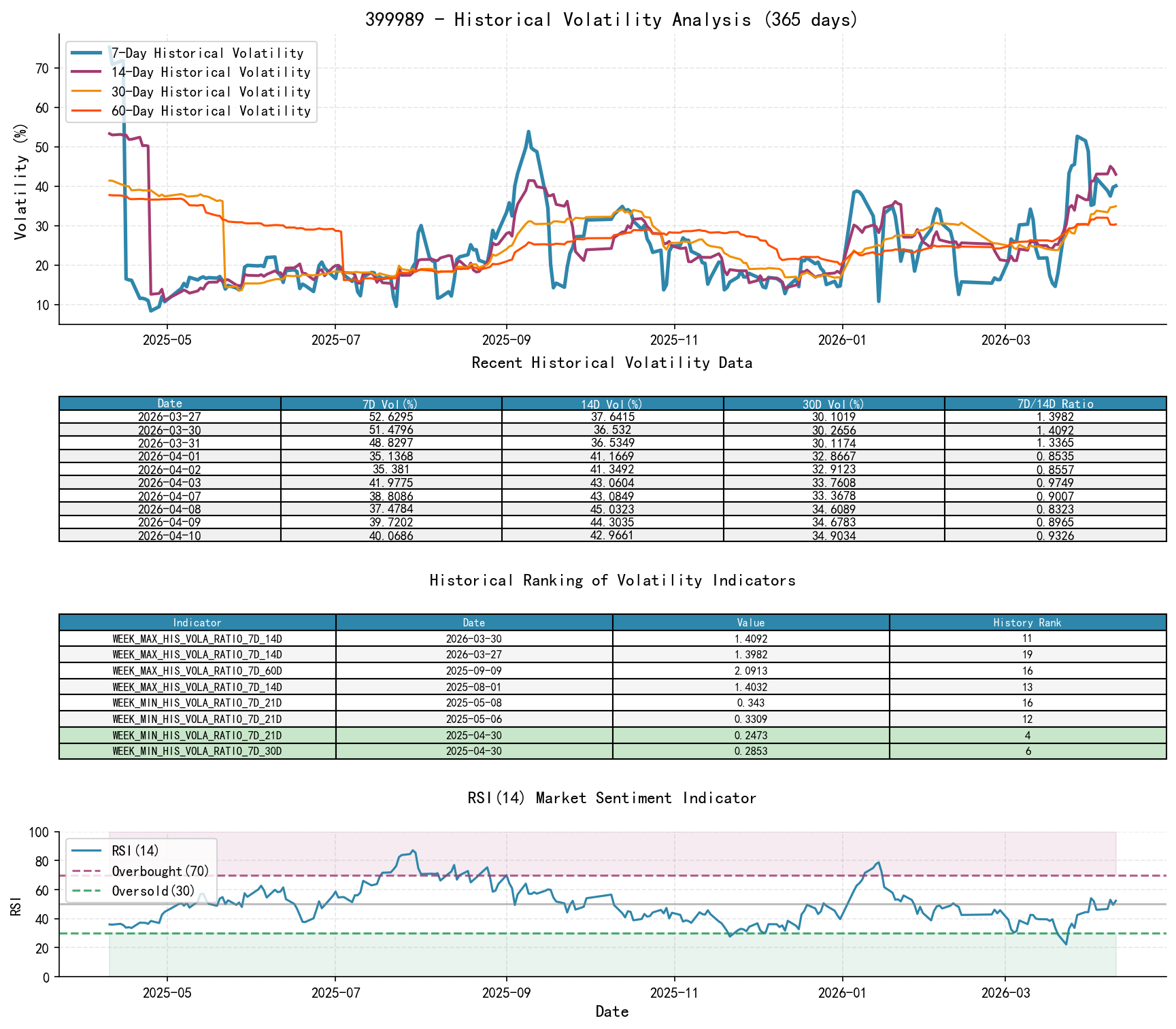
Task: Select the ranking value '0.343'
Action: click(751, 703)
